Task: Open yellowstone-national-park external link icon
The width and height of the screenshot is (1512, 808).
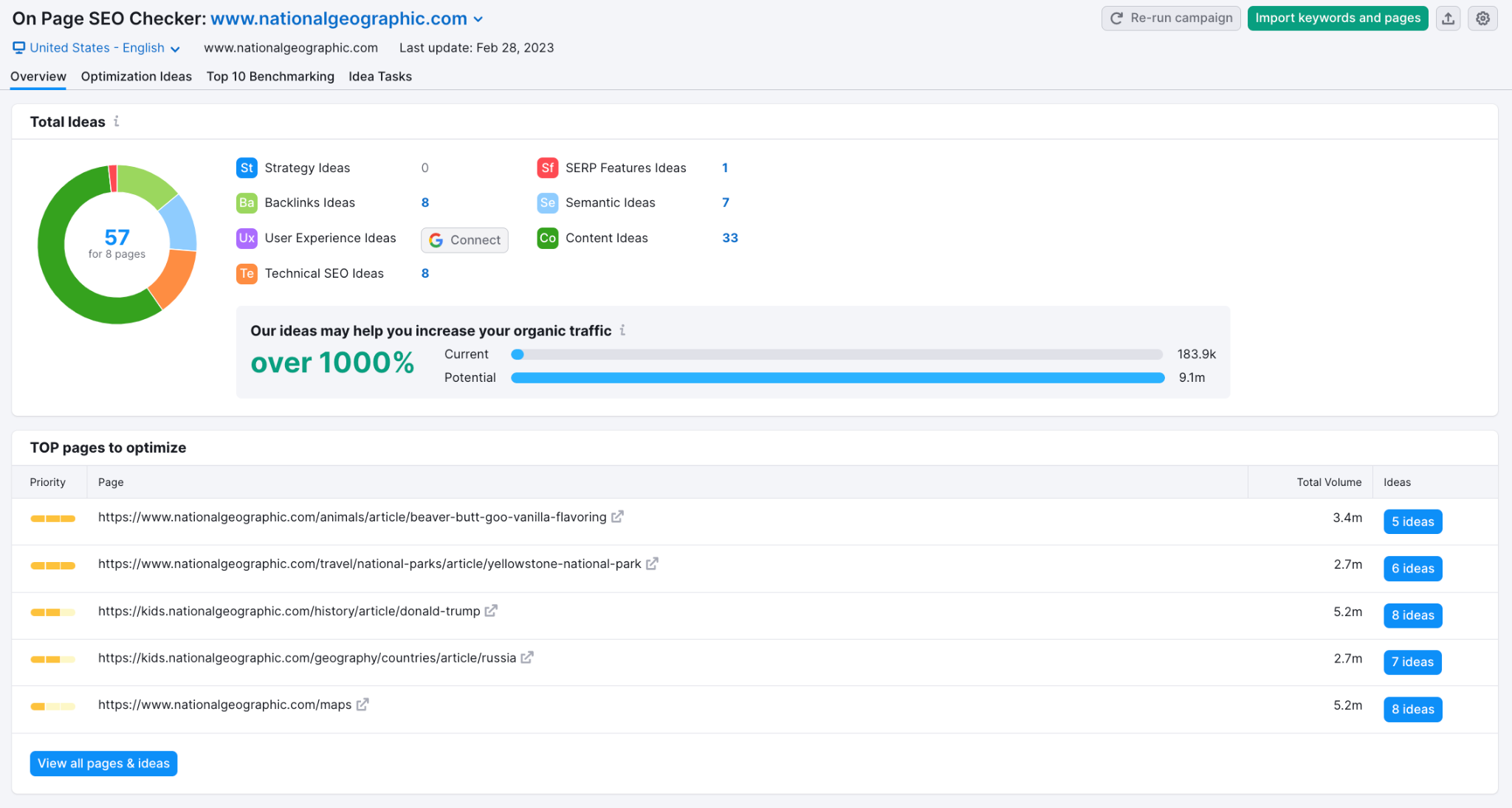Action: (652, 564)
